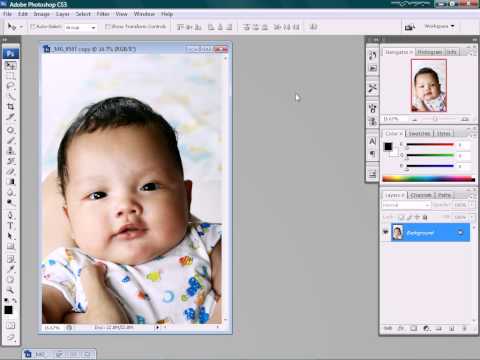
Task: Enable Show Transform Controls checkbox
Action: [x=108, y=27]
